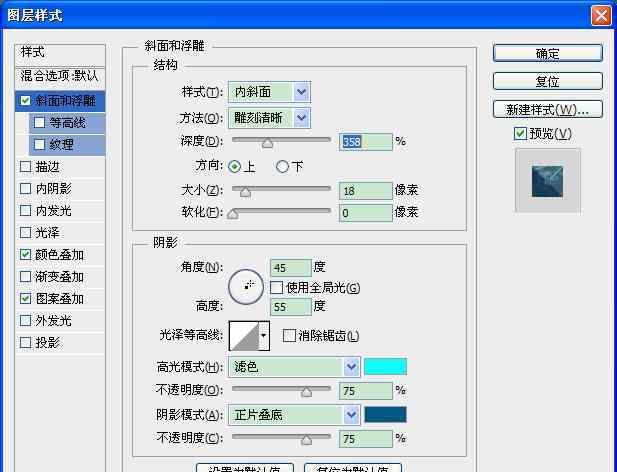Click the 深度 percentage input field

click(x=366, y=142)
